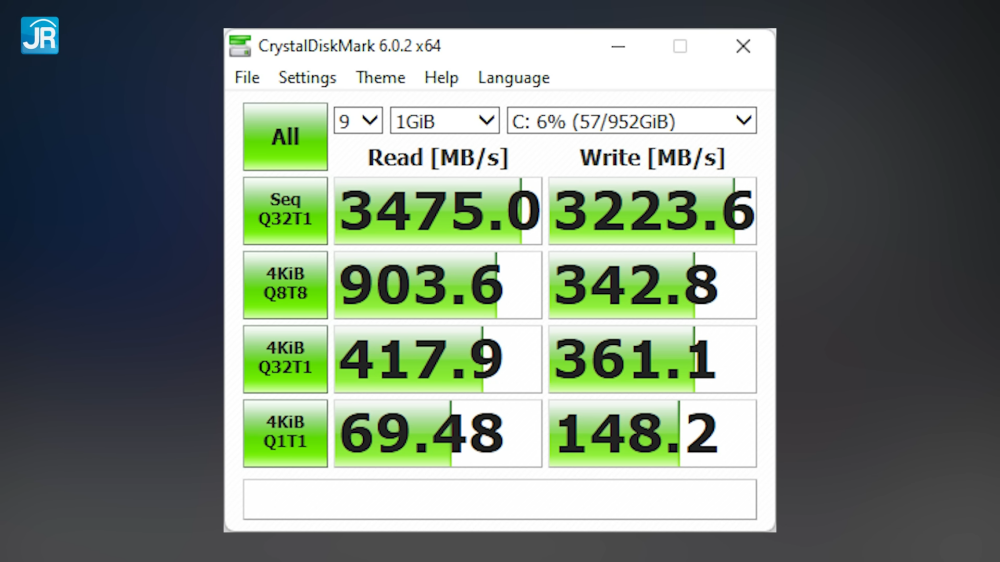Run the 4KiB Q1T1 test
This screenshot has height=562, width=1000.
pyautogui.click(x=285, y=433)
